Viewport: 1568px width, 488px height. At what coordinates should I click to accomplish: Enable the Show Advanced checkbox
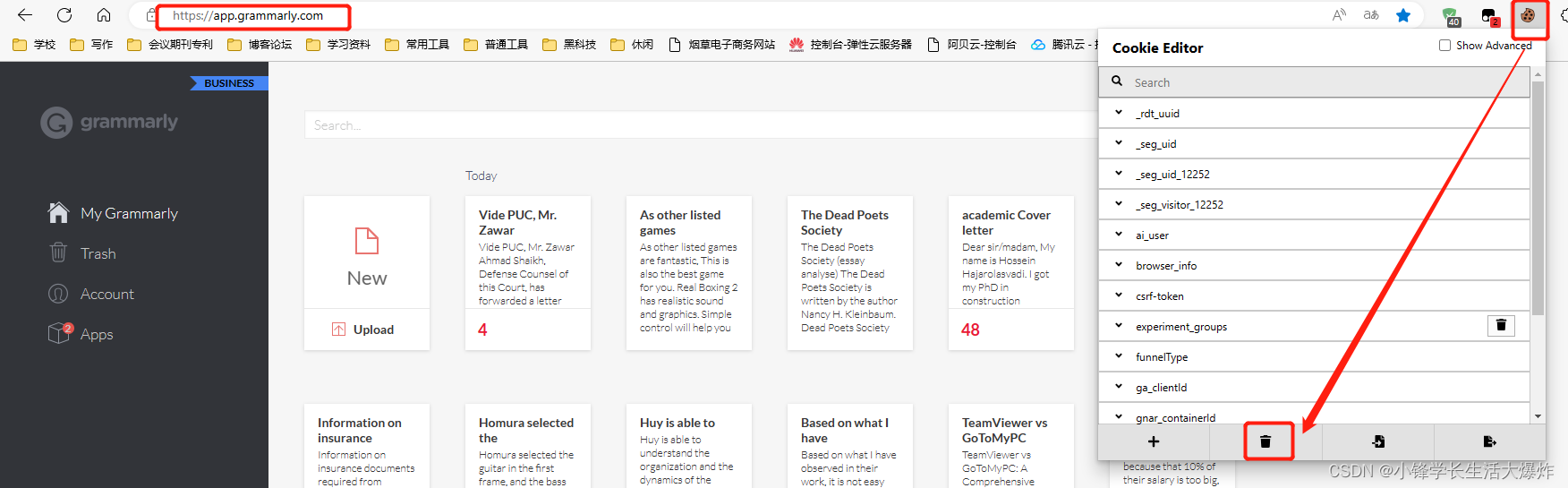(1444, 45)
